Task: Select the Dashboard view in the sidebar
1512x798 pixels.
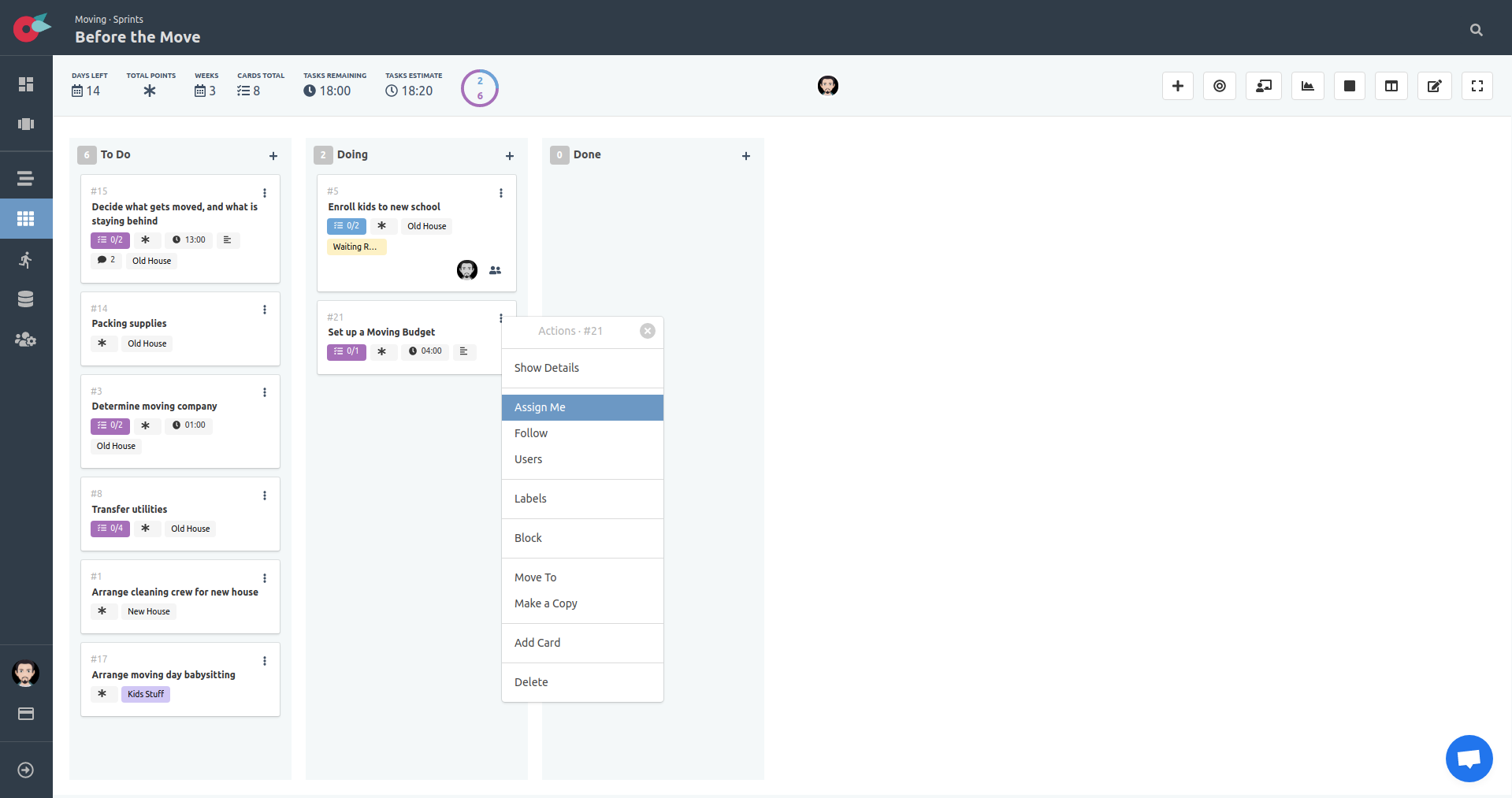Action: point(26,83)
